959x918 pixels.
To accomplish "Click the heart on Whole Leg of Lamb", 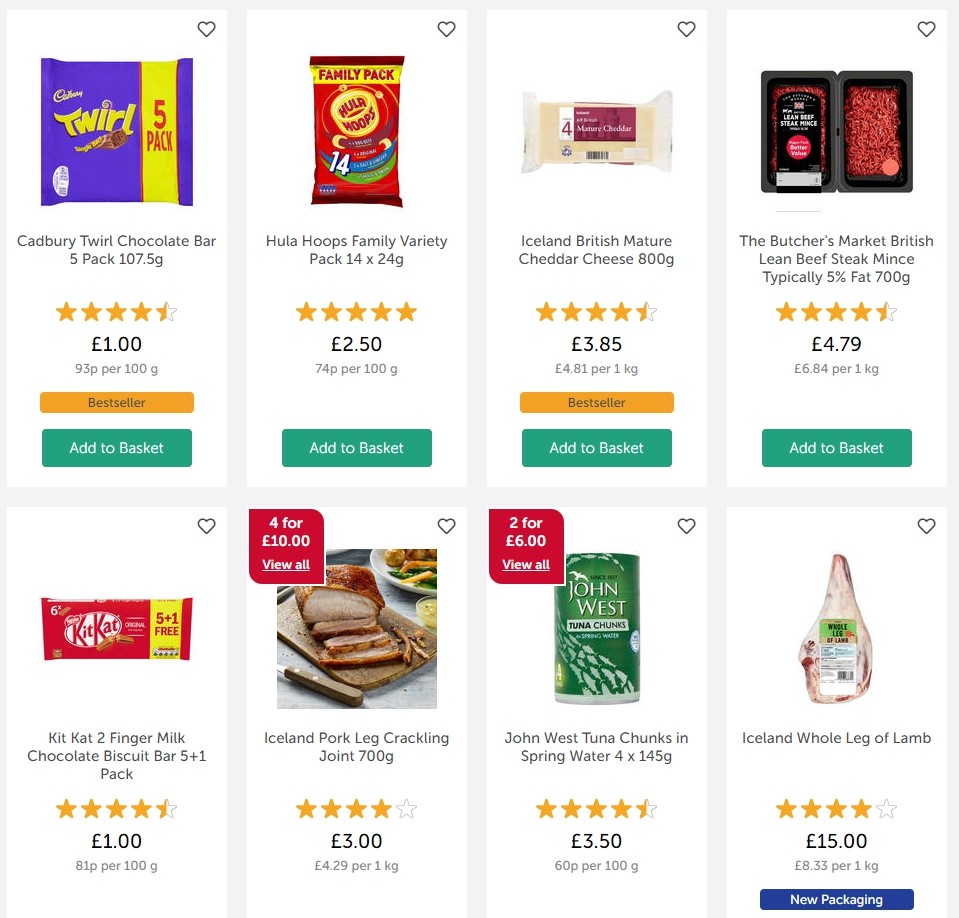I will coord(927,526).
